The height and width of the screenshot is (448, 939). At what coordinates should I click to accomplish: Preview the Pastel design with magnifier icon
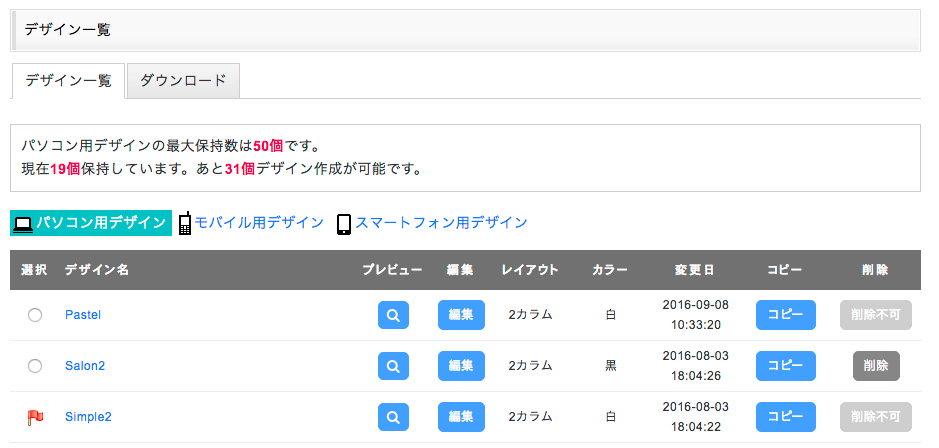393,315
